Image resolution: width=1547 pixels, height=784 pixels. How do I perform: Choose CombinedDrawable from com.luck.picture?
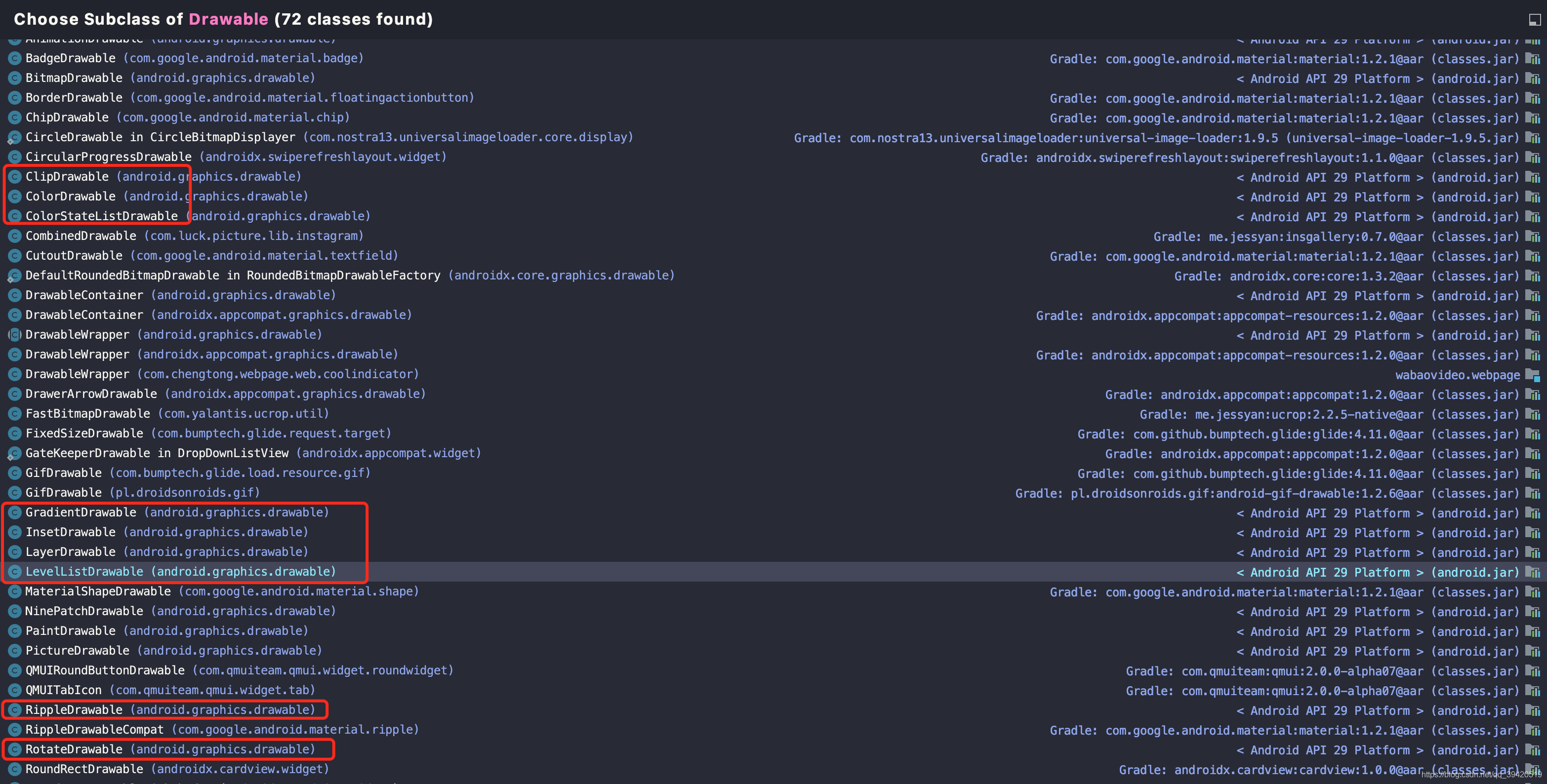pyautogui.click(x=773, y=236)
